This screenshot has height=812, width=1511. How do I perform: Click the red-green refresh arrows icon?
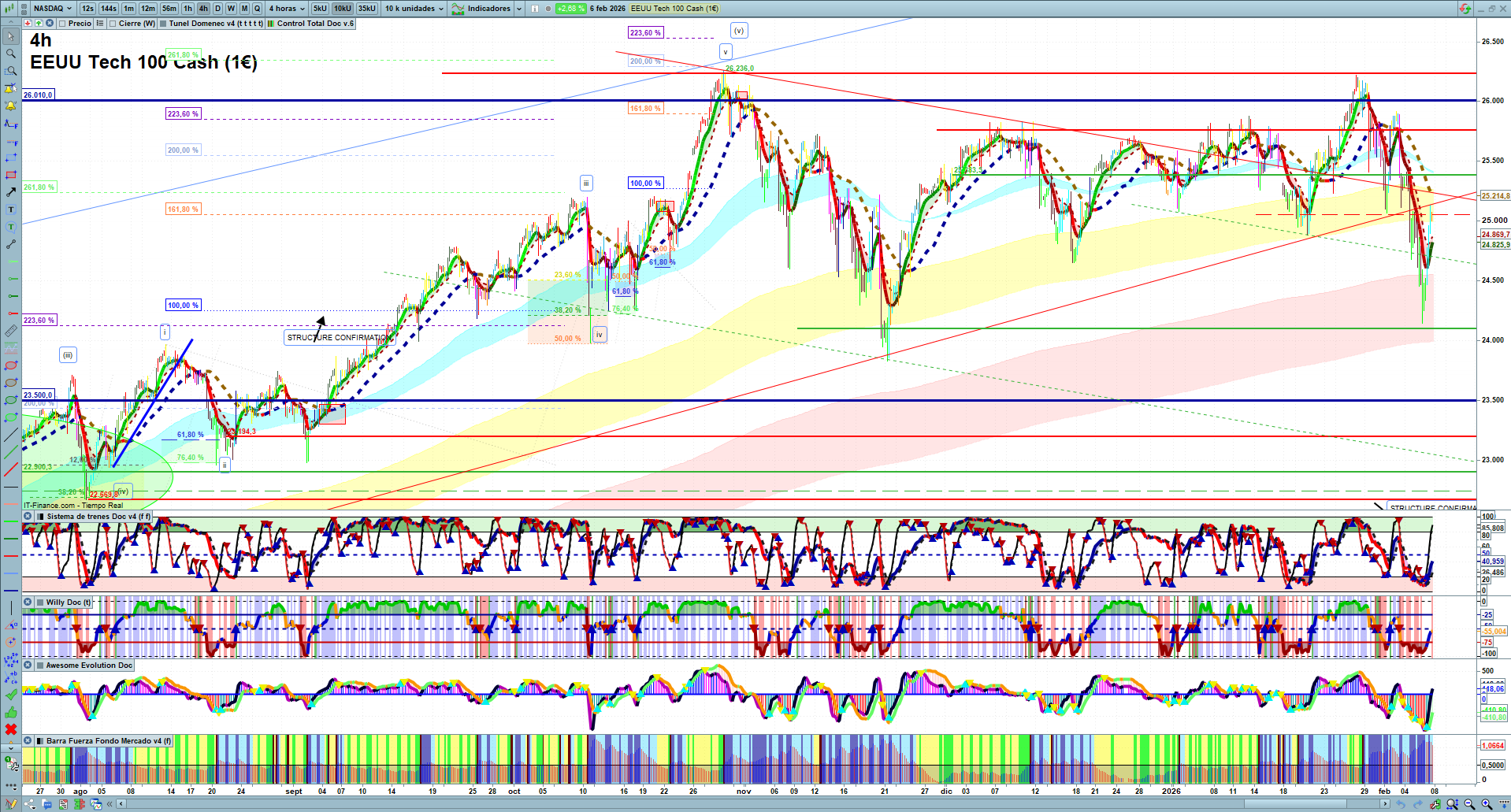(1465, 9)
